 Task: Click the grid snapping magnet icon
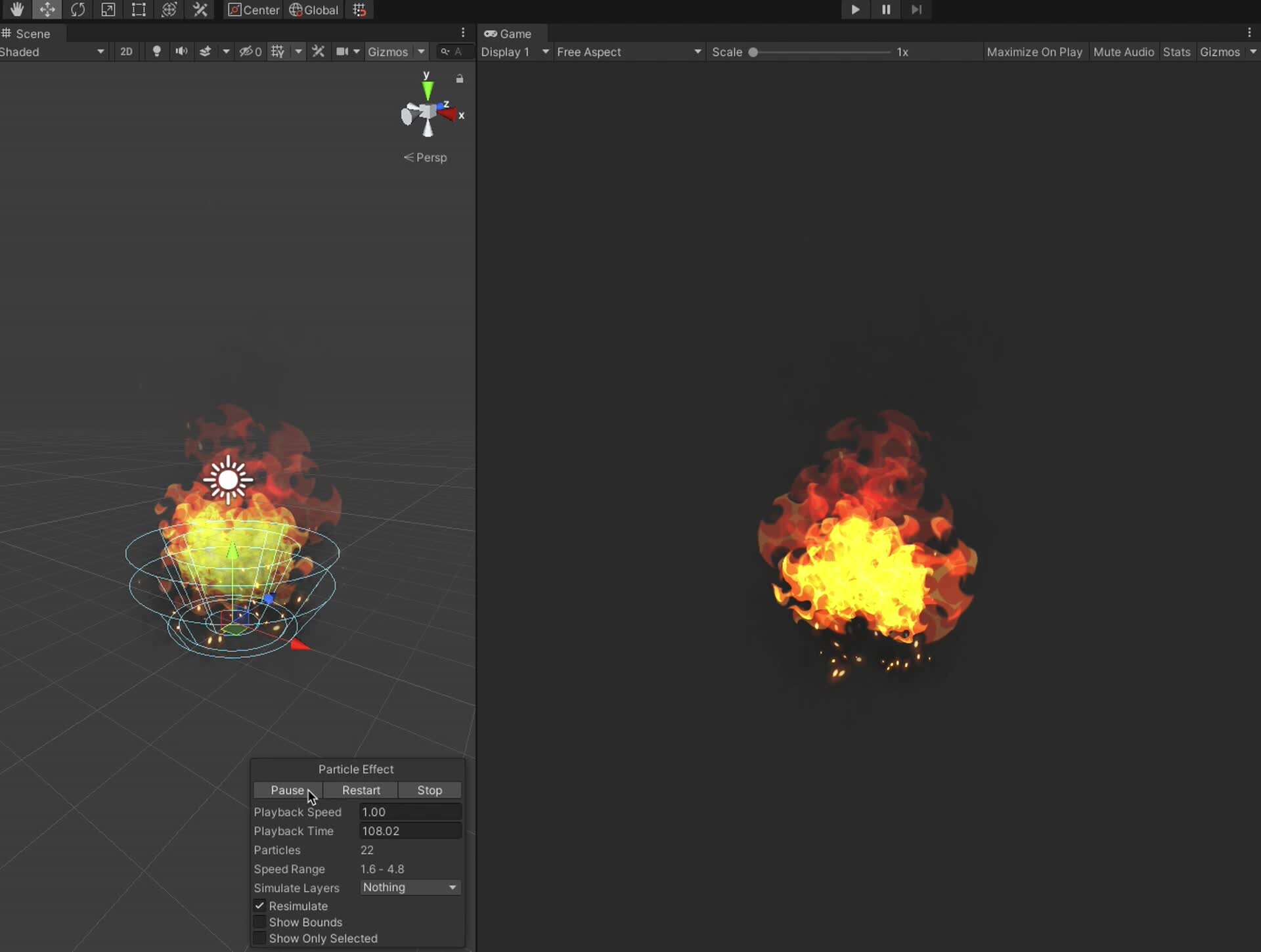point(359,10)
